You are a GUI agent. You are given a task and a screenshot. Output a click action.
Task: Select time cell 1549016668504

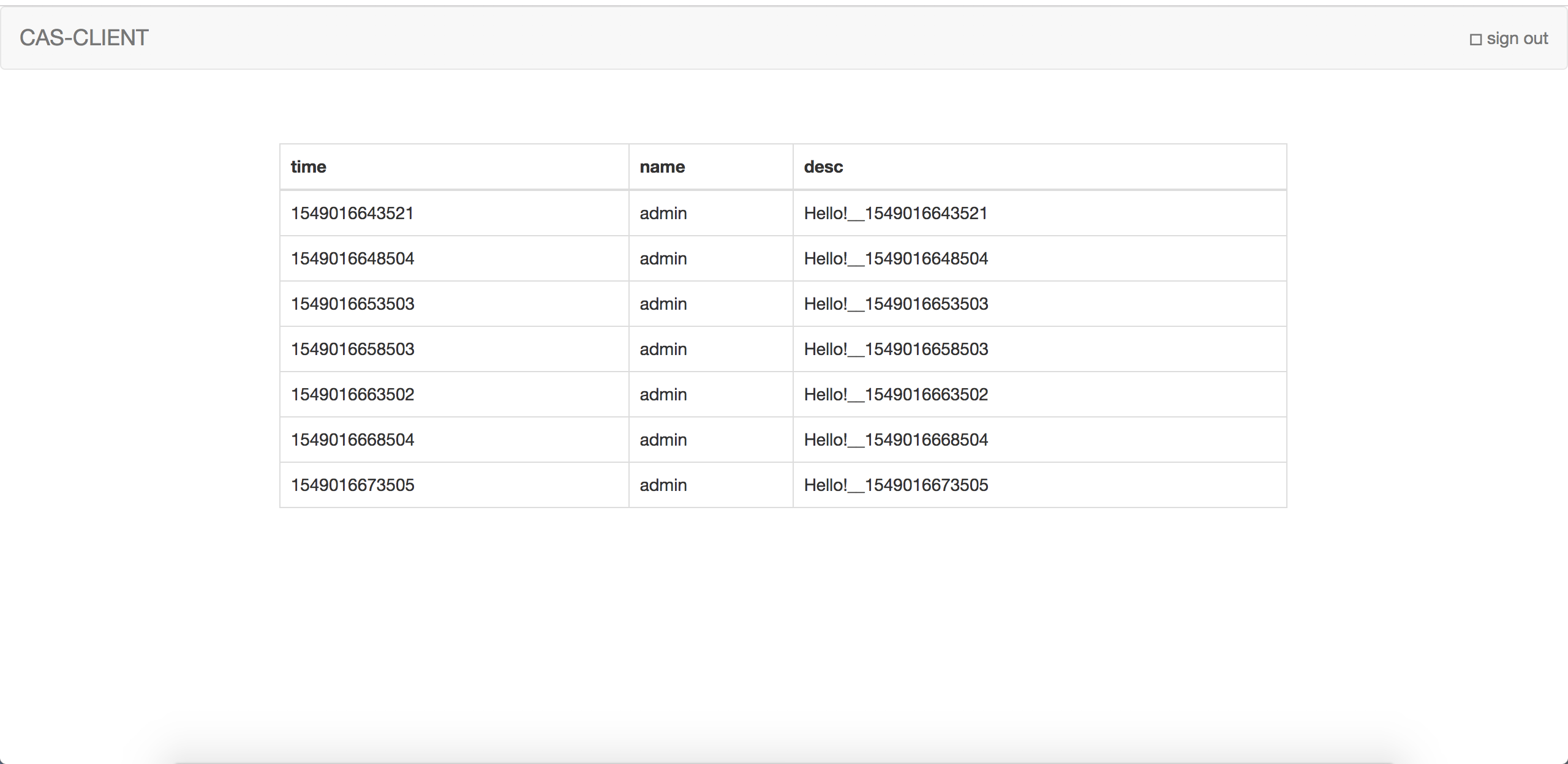pyautogui.click(x=352, y=440)
